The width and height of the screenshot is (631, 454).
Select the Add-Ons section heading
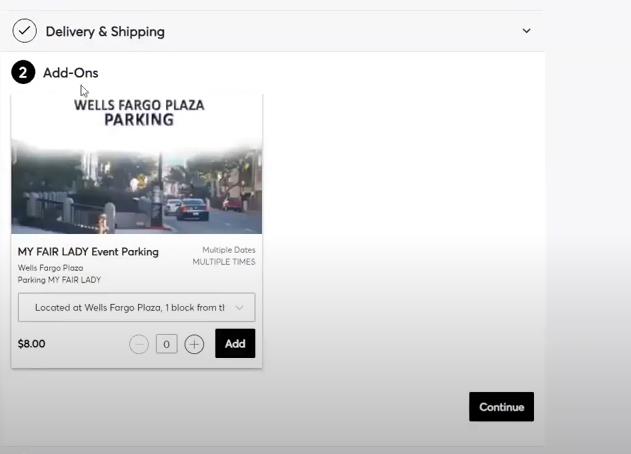[70, 73]
